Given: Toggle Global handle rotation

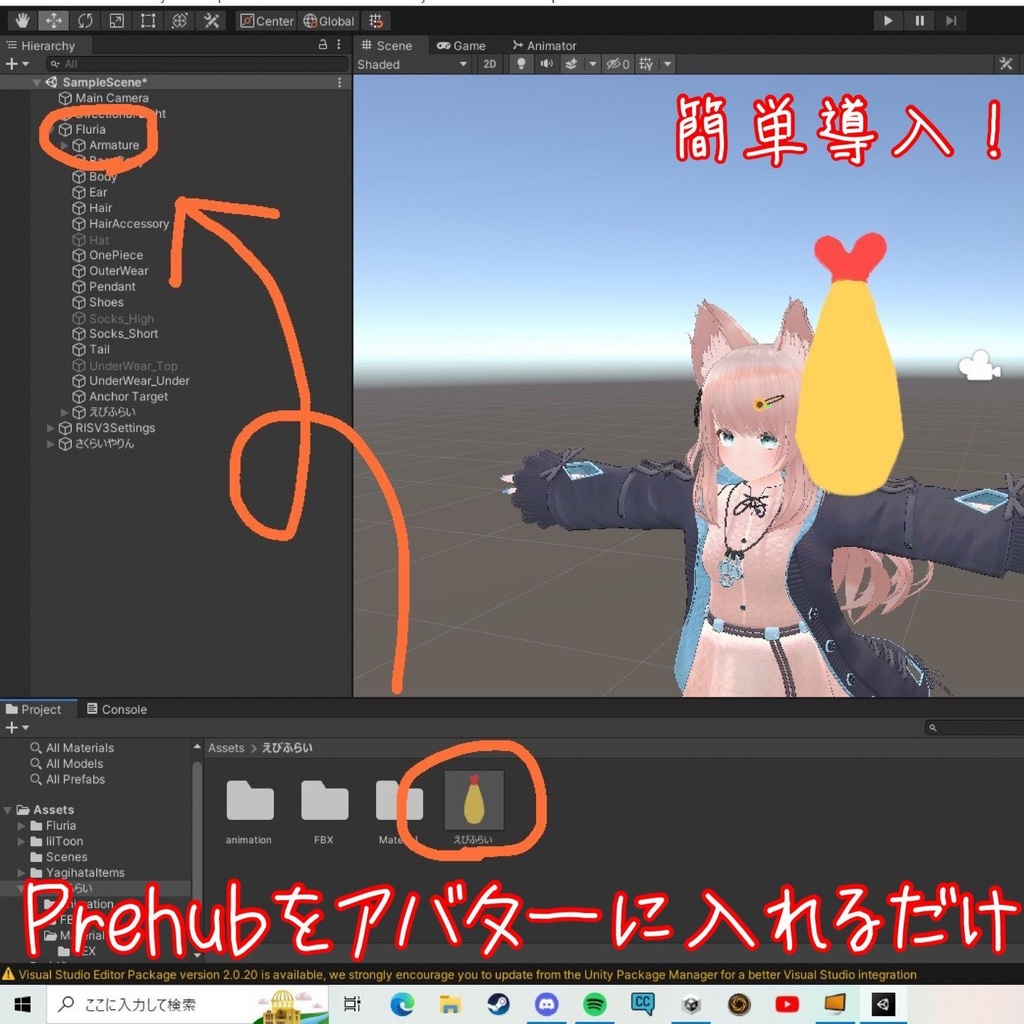Looking at the screenshot, I should tap(328, 21).
